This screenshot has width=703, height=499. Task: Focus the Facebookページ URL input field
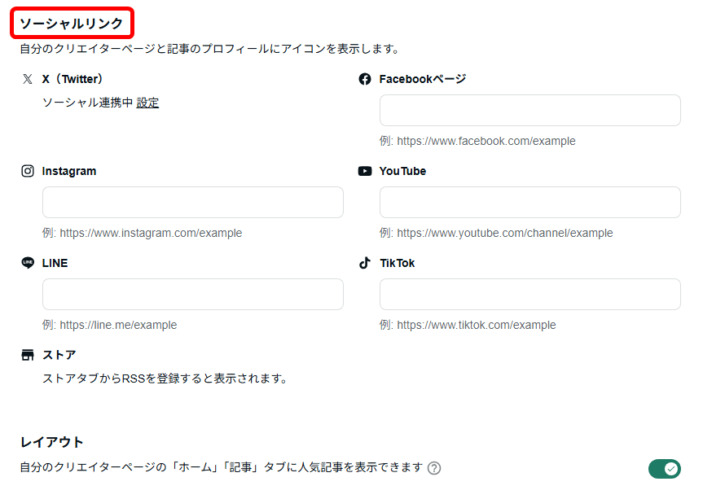tap(529, 110)
